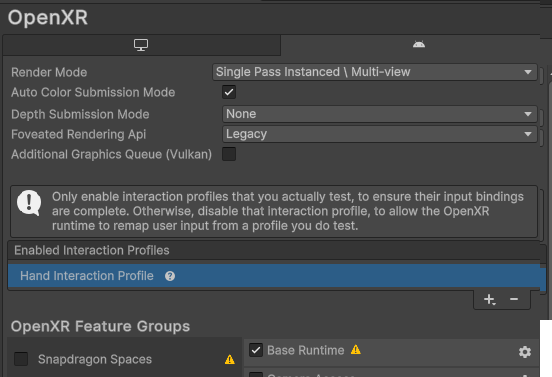Screen dimensions: 552x377
Task: Click the Base Runtime feature label
Action: (306, 351)
